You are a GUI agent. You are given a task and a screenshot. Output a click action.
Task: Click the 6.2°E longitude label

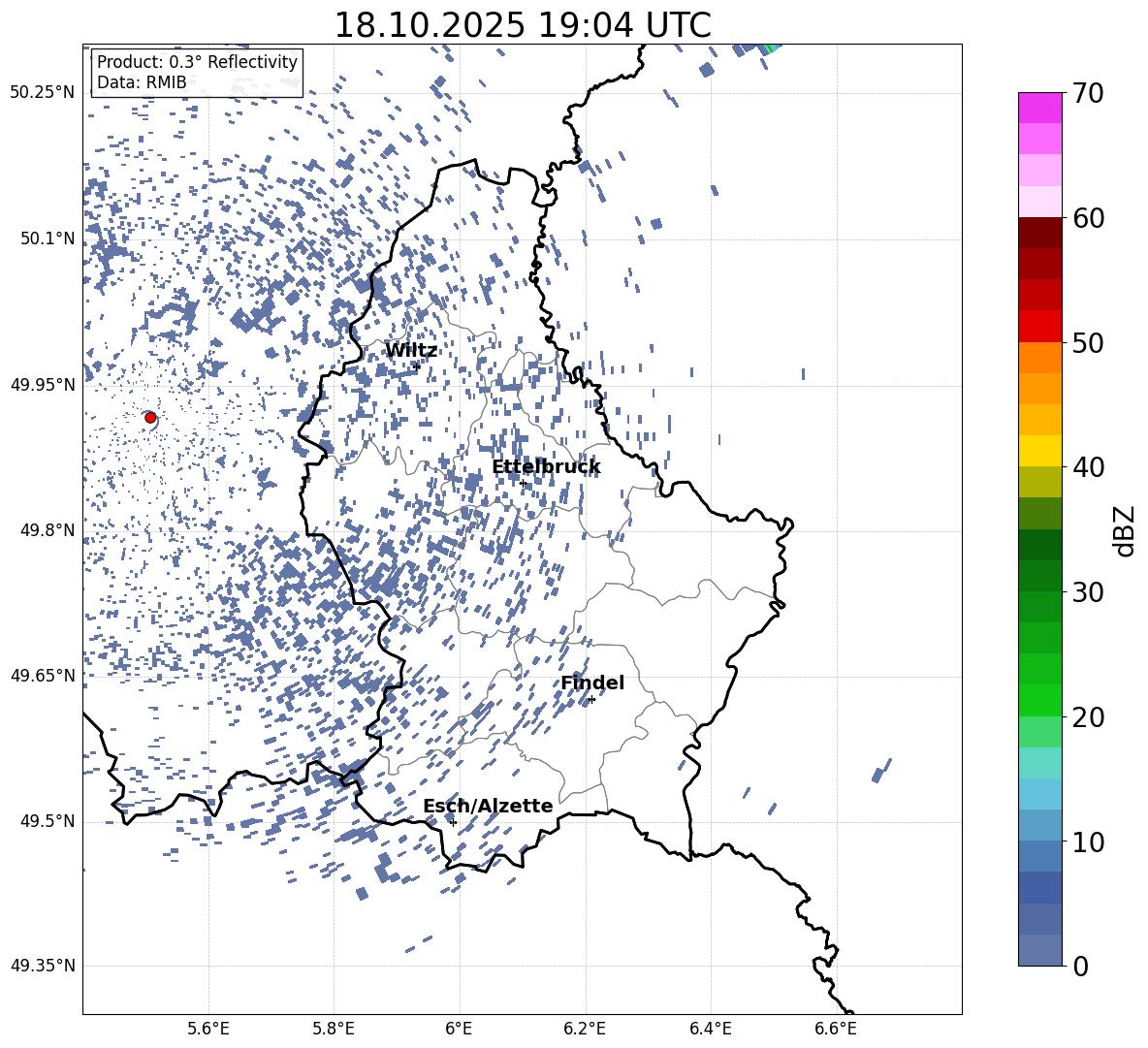585,1029
